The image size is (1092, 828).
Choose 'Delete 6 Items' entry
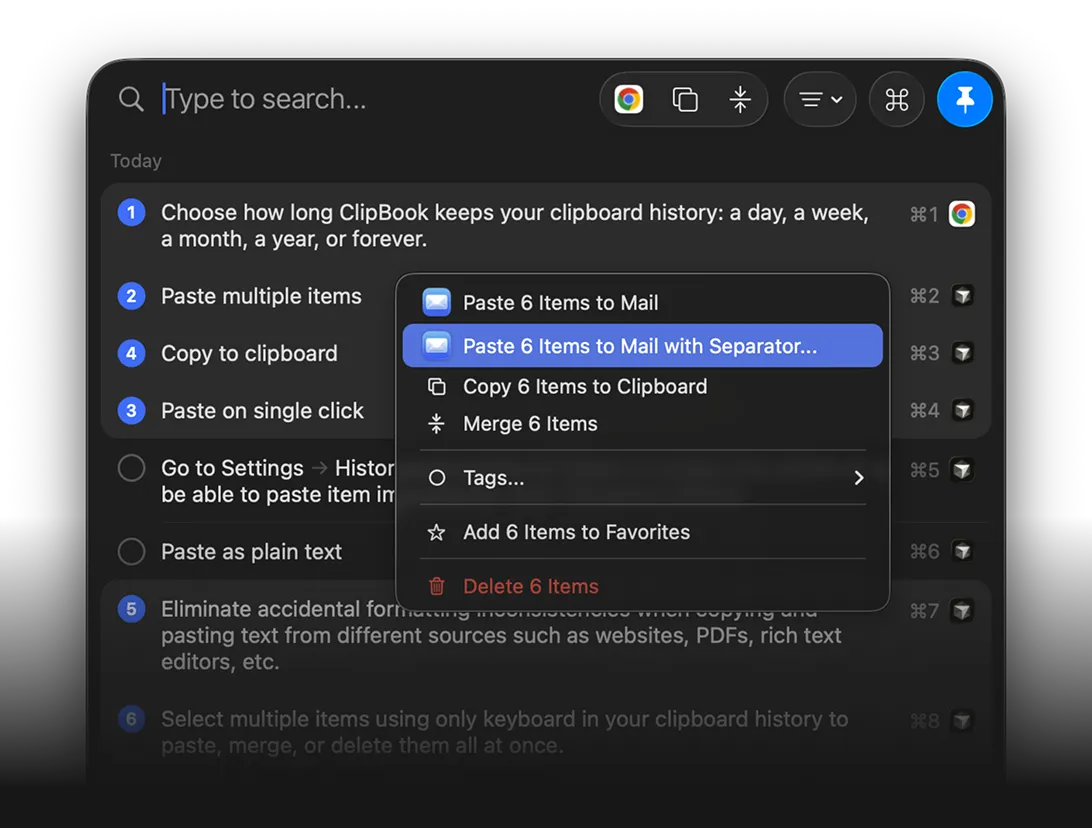(642, 586)
